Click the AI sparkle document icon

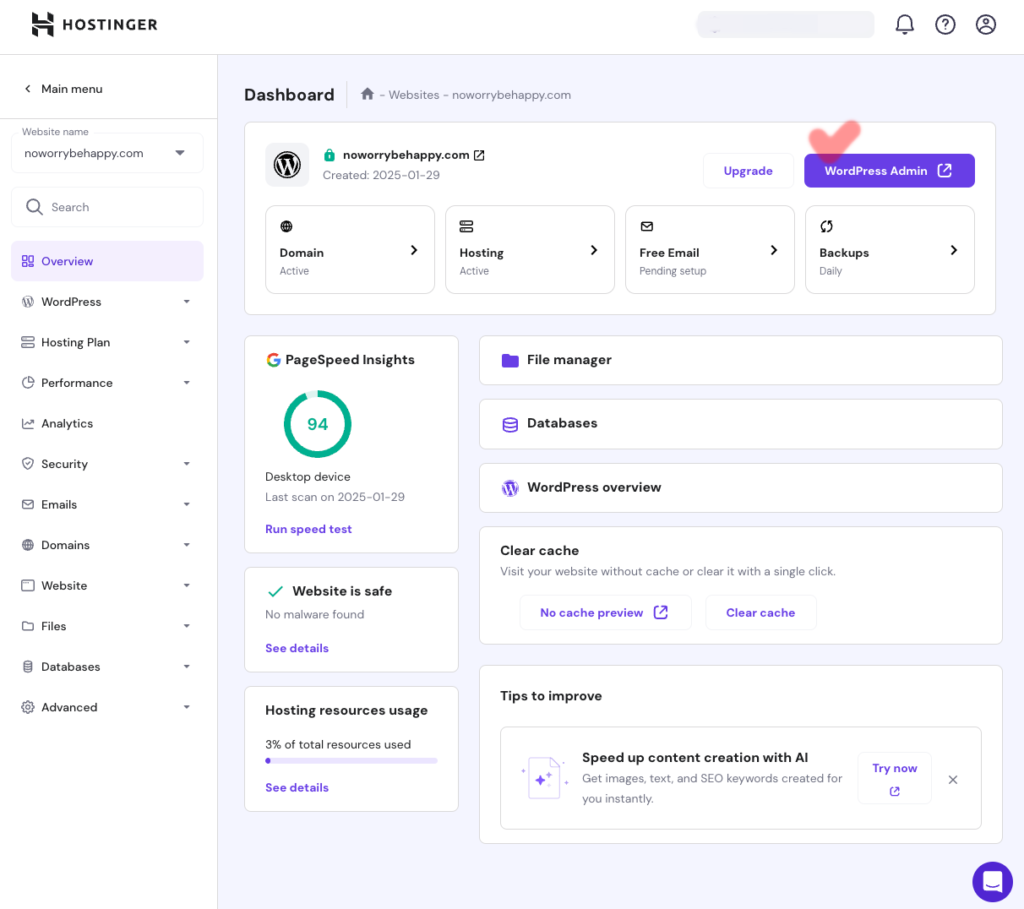(x=544, y=778)
